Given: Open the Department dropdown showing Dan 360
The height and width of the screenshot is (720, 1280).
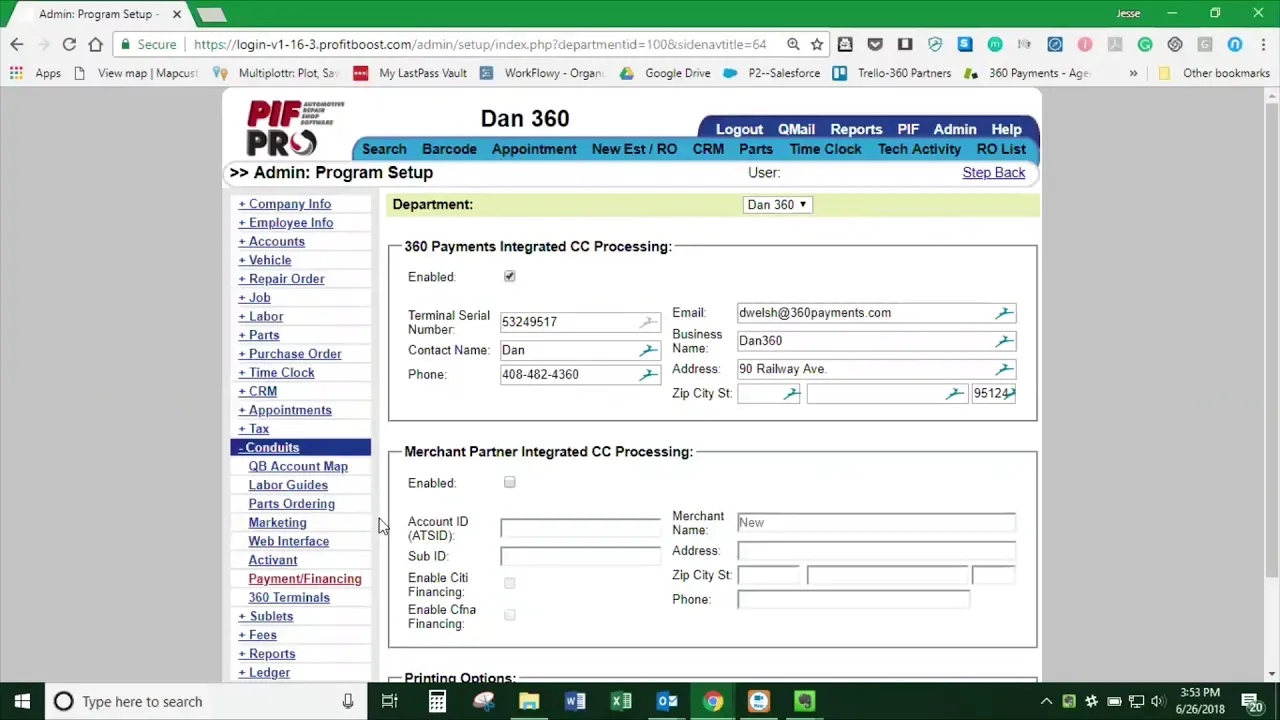Looking at the screenshot, I should point(777,205).
